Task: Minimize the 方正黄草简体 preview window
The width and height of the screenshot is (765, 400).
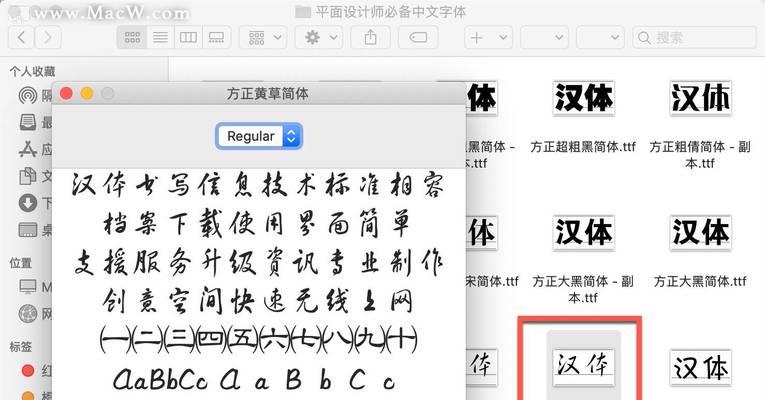Action: (87, 93)
